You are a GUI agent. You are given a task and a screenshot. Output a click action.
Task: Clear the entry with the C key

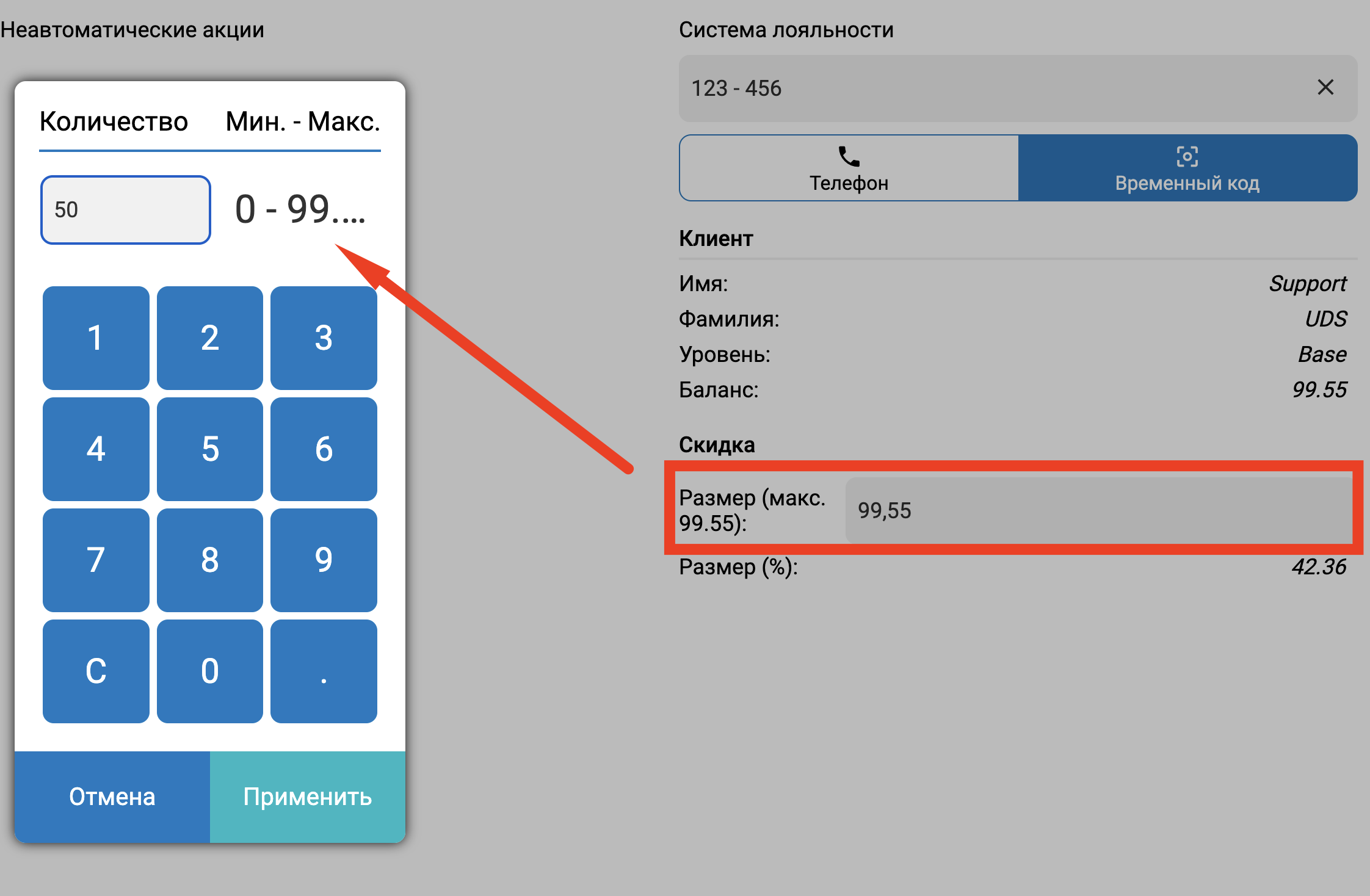click(x=96, y=671)
